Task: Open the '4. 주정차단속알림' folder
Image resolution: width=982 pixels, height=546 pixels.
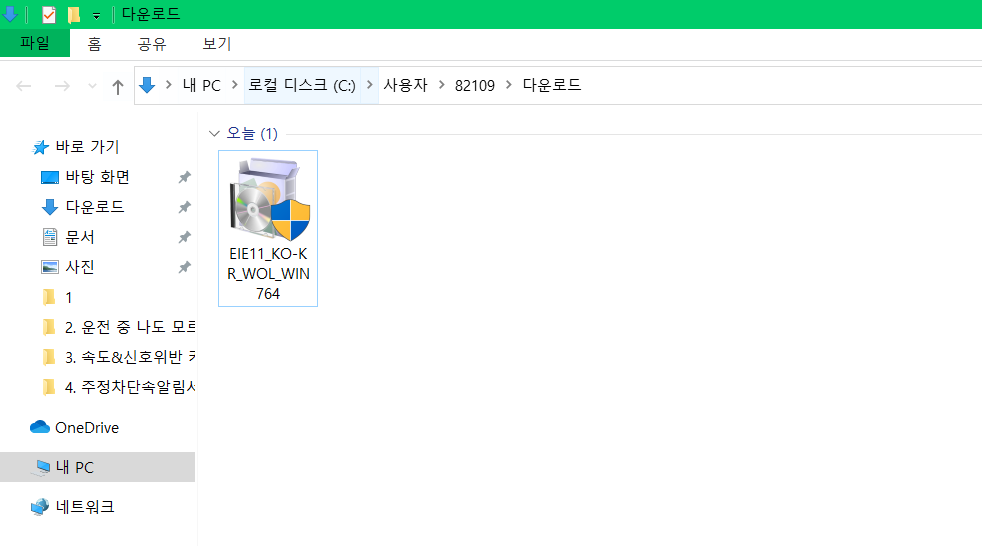Action: tap(130, 388)
